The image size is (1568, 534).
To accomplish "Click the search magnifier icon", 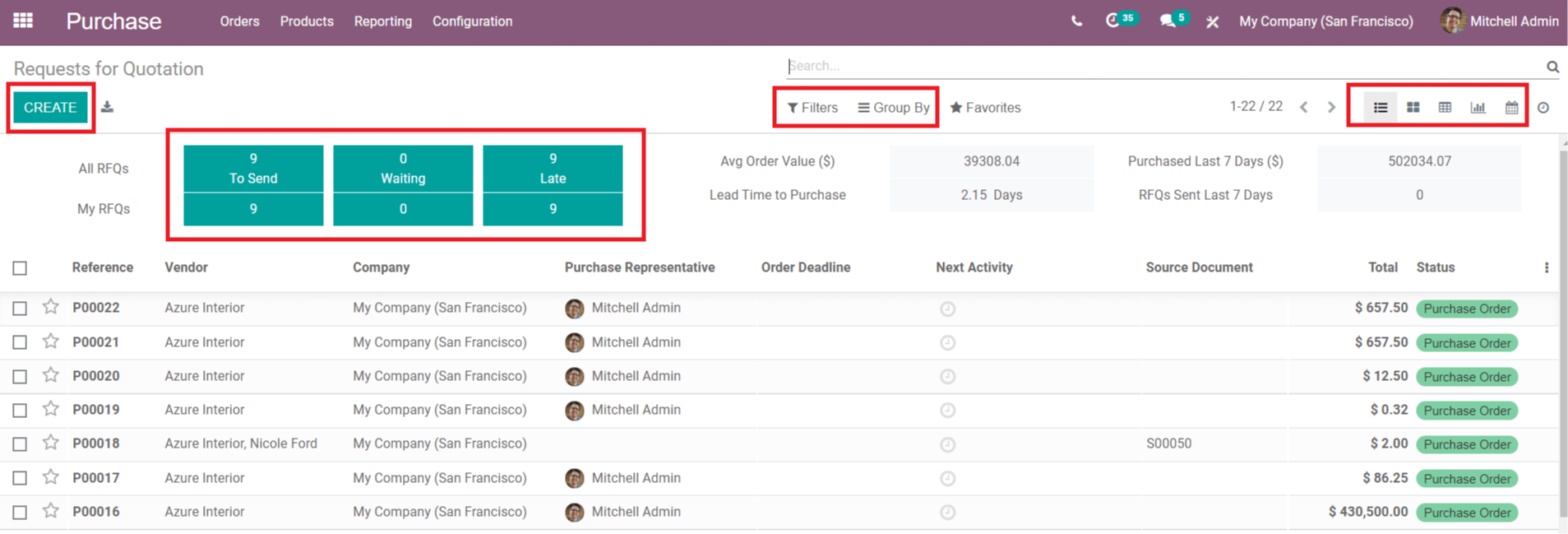I will tap(1552, 67).
